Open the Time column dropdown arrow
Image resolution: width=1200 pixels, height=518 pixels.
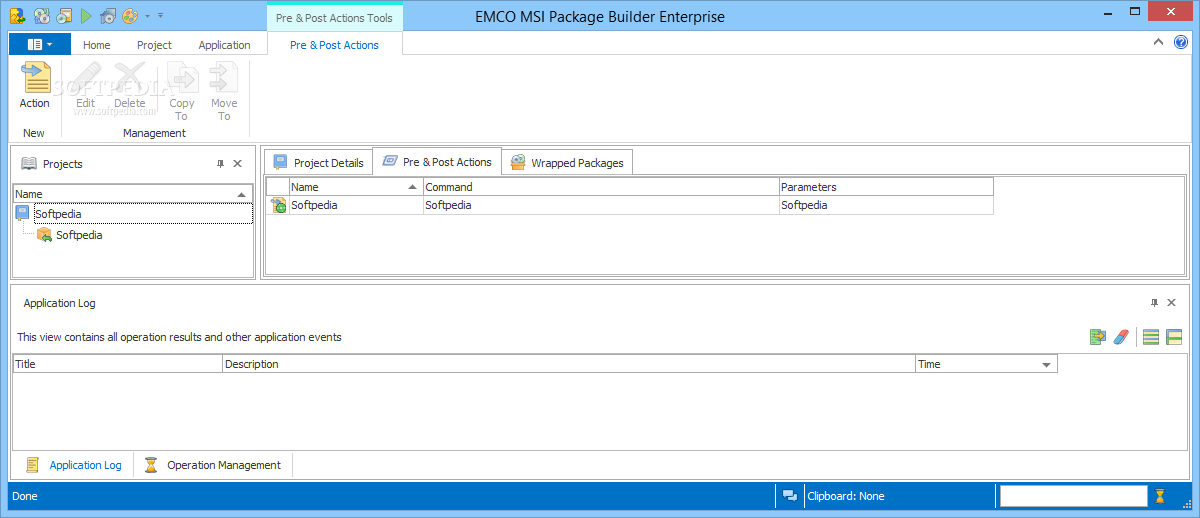[x=1047, y=365]
